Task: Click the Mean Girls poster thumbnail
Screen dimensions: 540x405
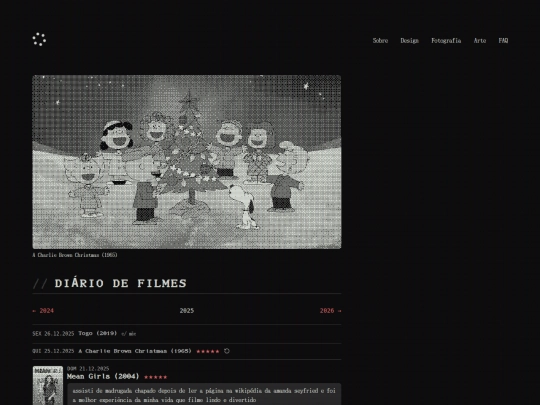Action: [48, 385]
